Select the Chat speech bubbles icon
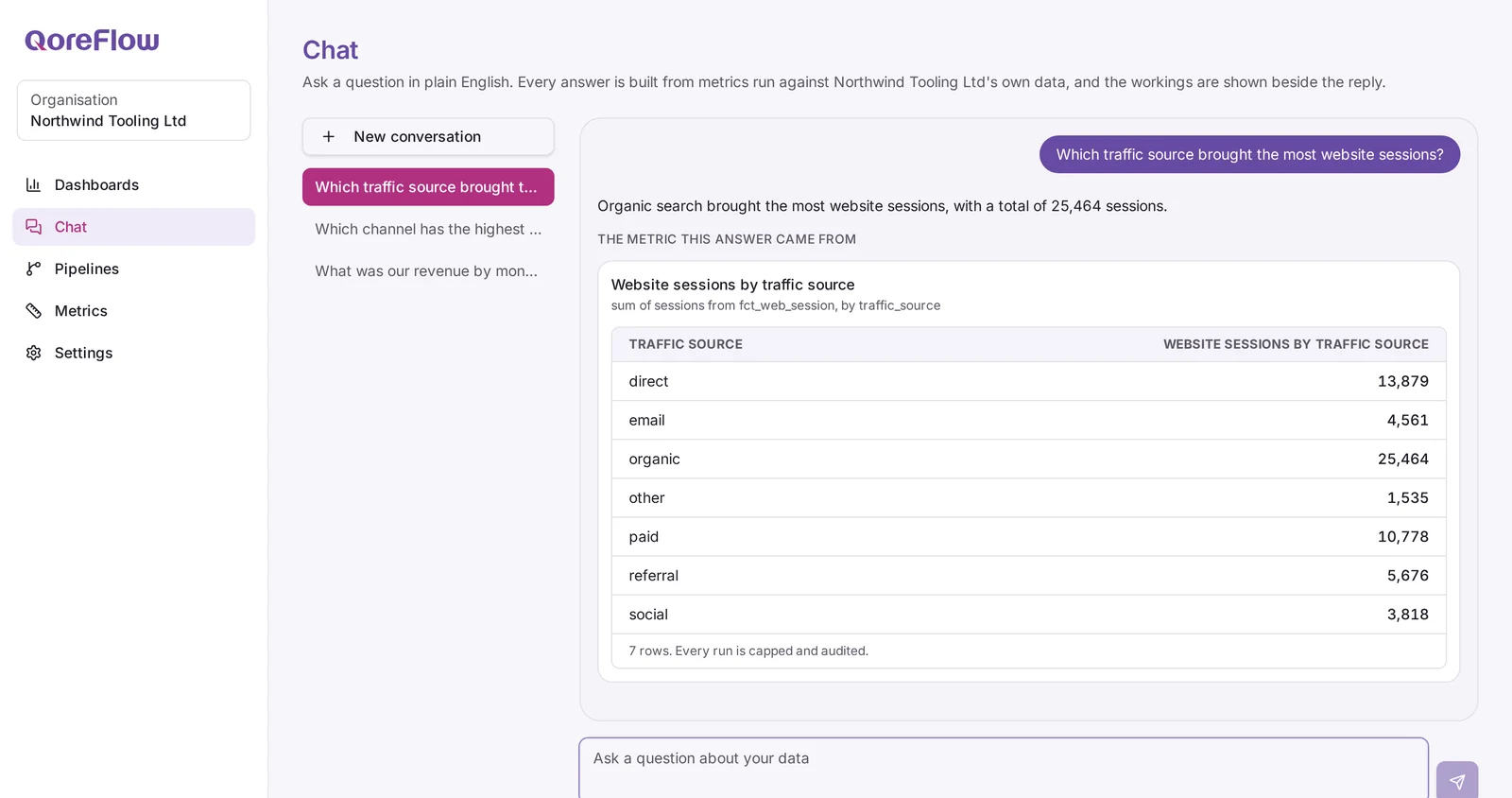The height and width of the screenshot is (798, 1512). click(x=33, y=227)
